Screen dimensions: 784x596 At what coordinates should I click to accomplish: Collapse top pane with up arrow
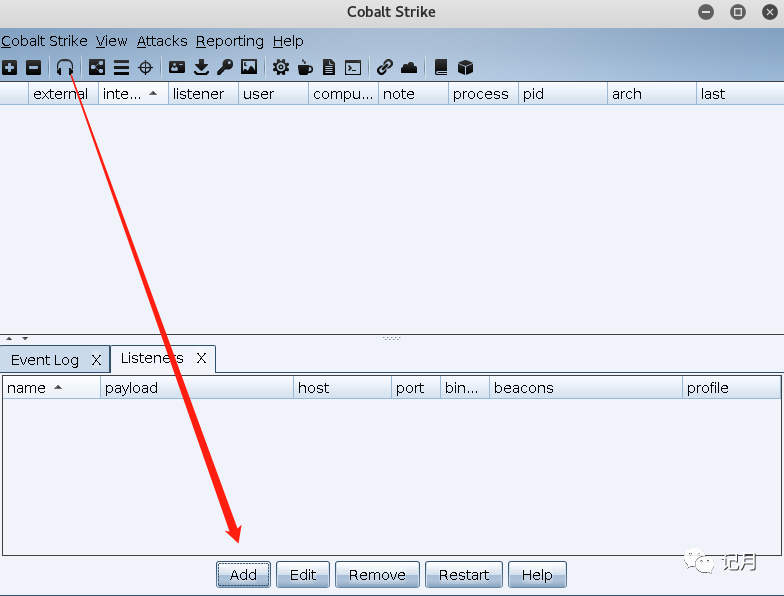9,338
